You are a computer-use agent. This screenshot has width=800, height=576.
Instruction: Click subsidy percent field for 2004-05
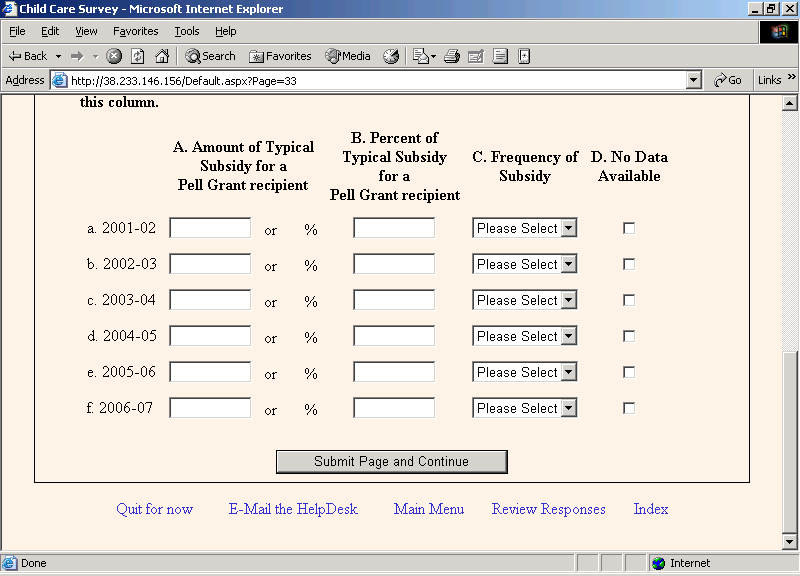pos(394,336)
